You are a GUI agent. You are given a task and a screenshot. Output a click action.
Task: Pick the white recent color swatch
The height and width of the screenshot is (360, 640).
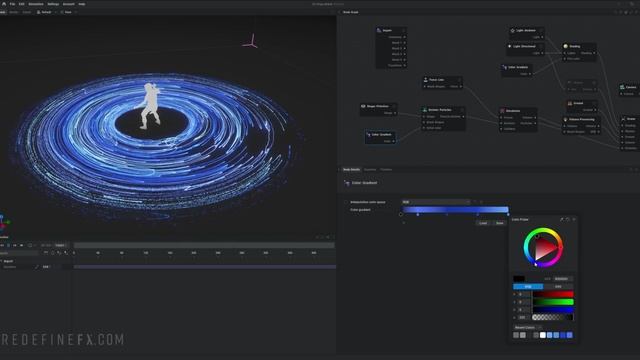click(x=542, y=335)
